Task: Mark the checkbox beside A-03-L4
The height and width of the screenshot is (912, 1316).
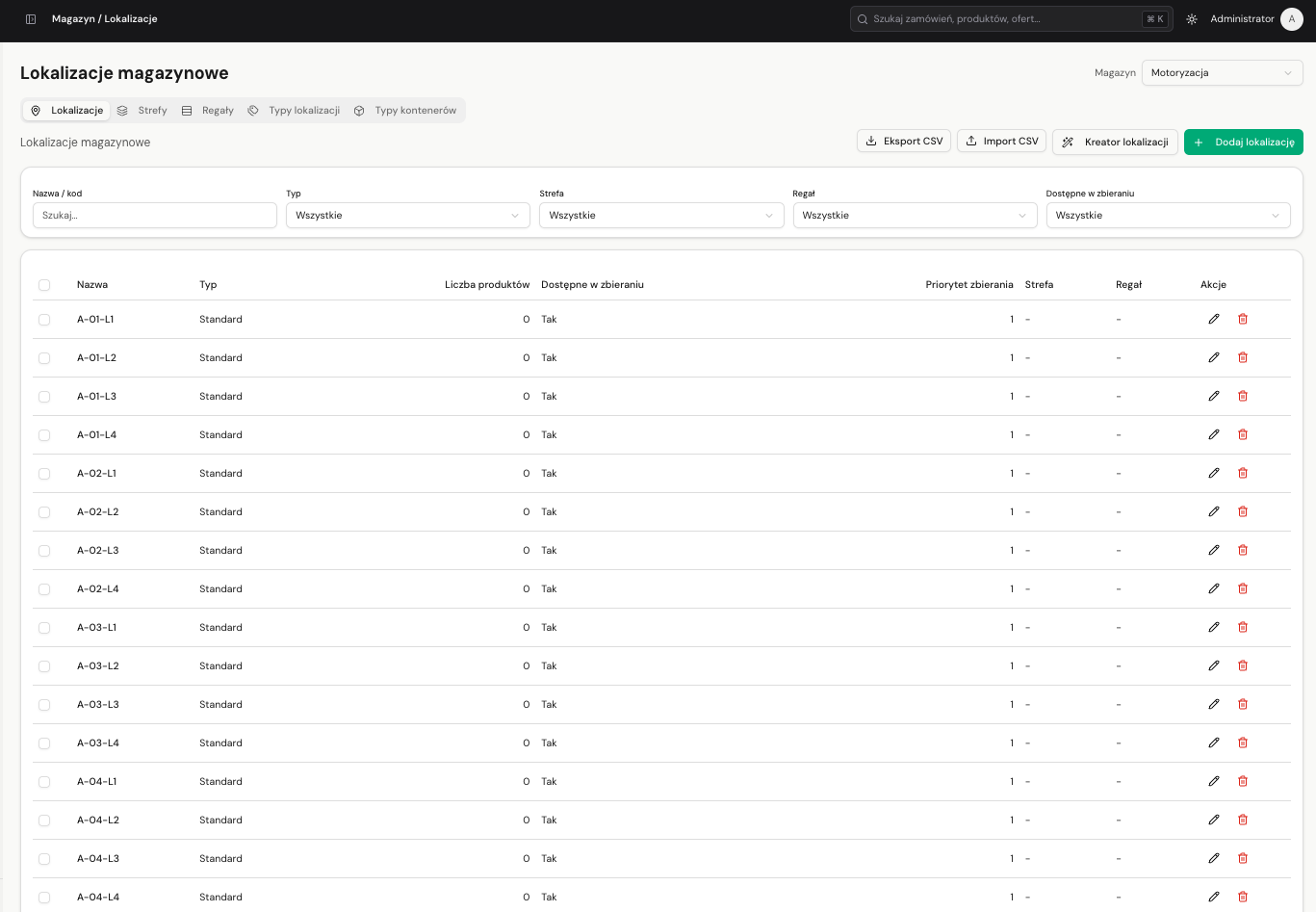Action: click(44, 743)
